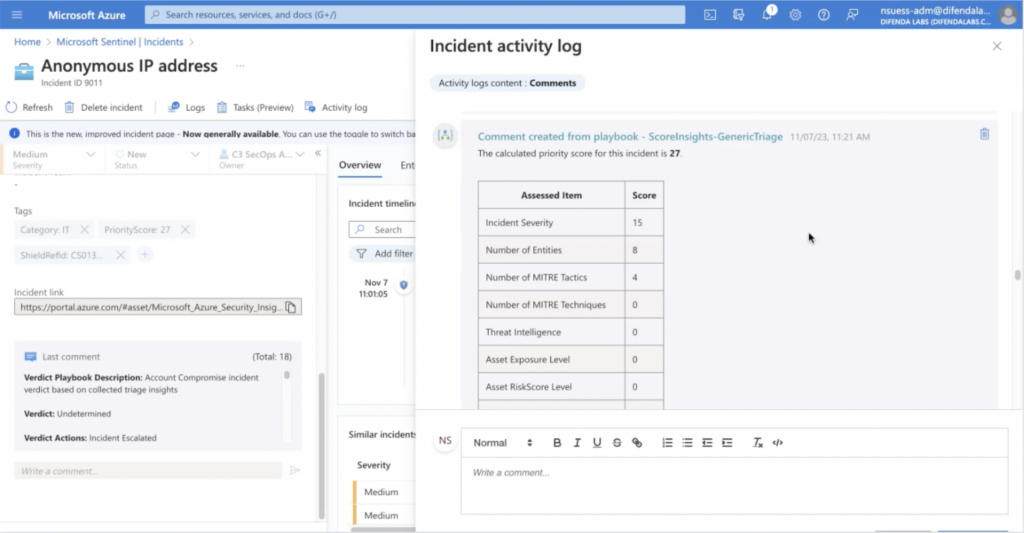1024x533 pixels.
Task: Open the Normal text style dropdown
Action: click(503, 443)
